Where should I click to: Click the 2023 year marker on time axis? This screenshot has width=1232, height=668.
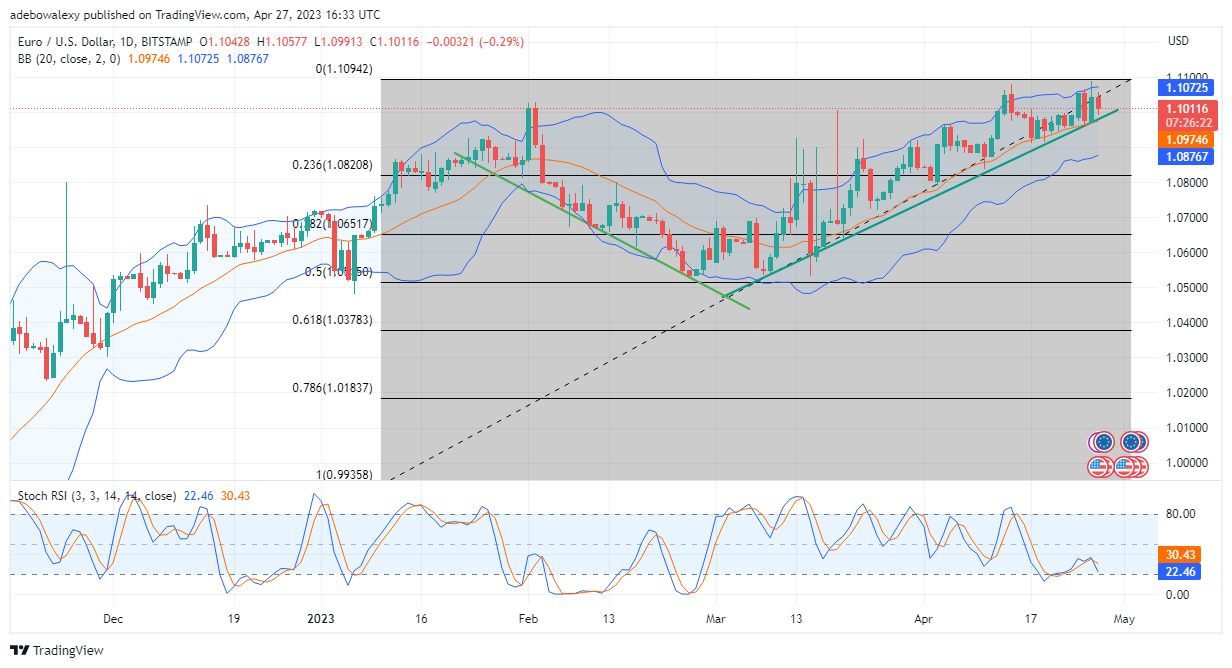(x=322, y=619)
